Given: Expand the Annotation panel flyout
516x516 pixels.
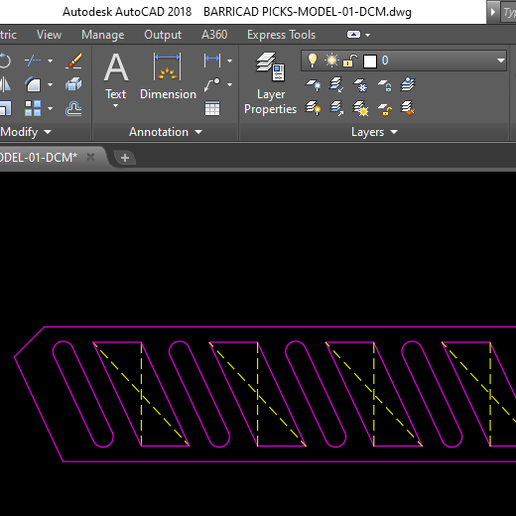Looking at the screenshot, I should 166,132.
